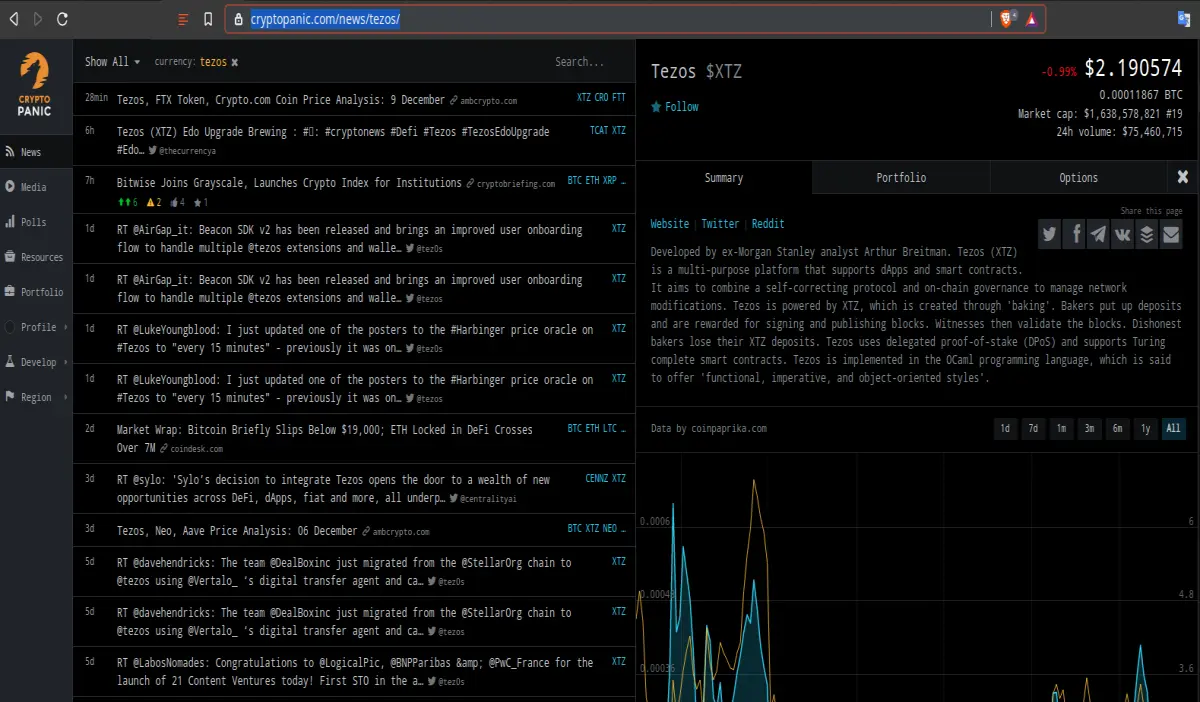Click the TCAT currency tag
The width and height of the screenshot is (1200, 702).
(599, 130)
